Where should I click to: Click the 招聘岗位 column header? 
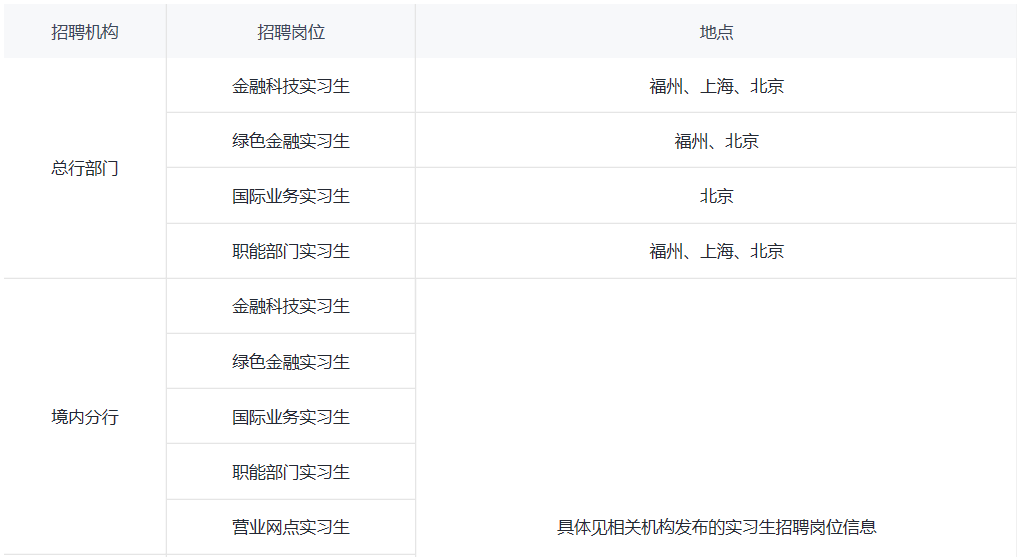[x=291, y=32]
